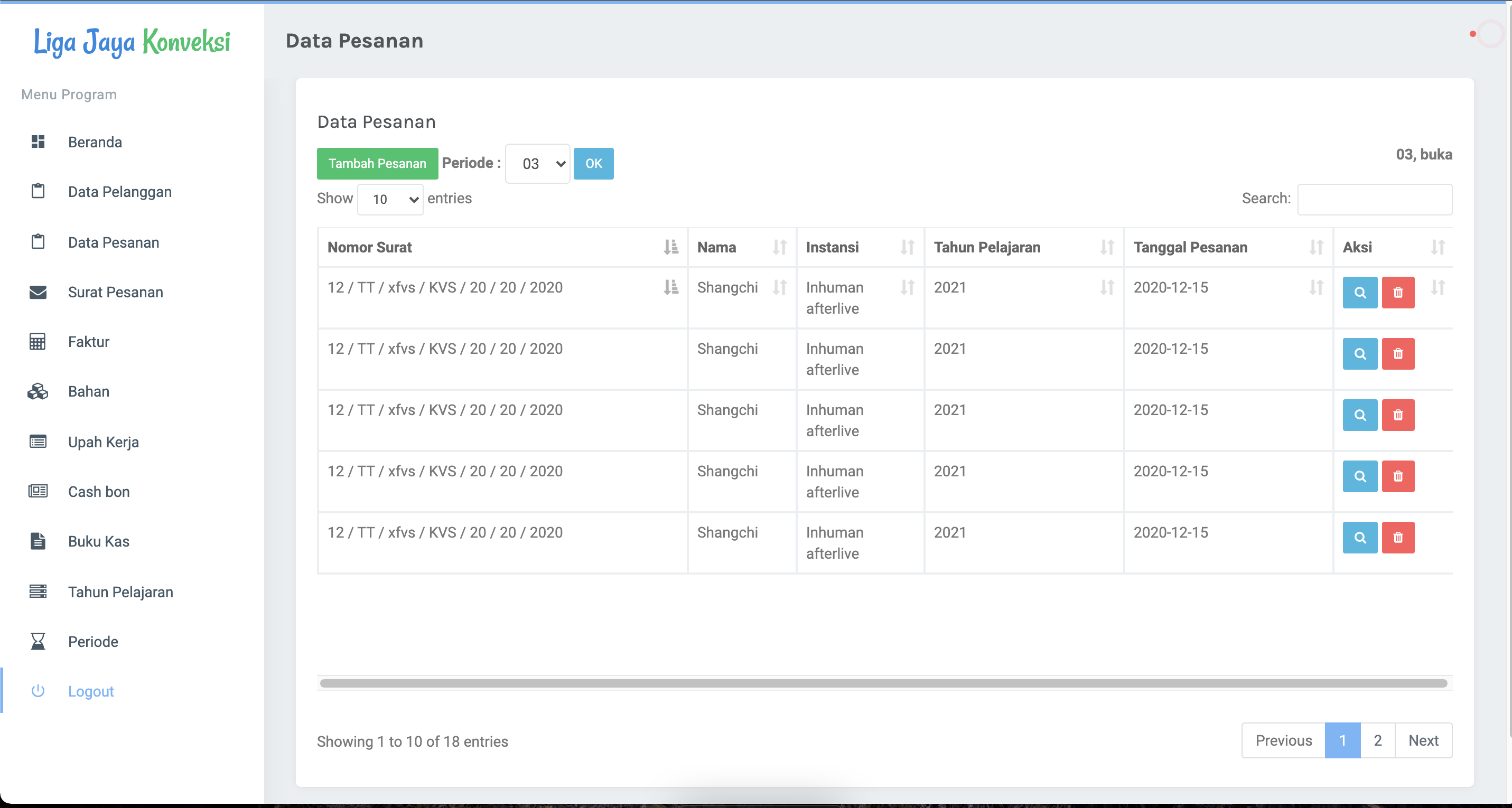Click the green Tambah Pesanan button
1512x808 pixels.
pos(377,164)
